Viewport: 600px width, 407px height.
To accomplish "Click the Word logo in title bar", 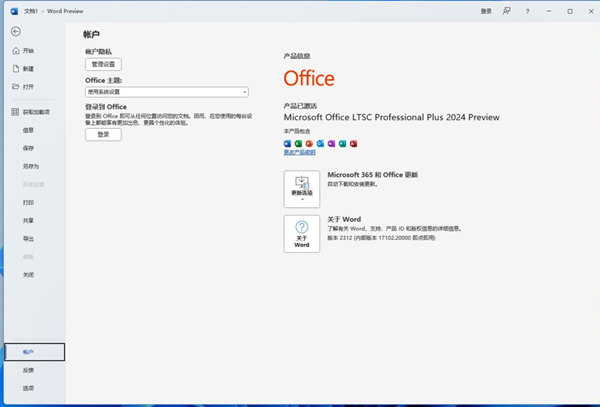I will [x=14, y=11].
